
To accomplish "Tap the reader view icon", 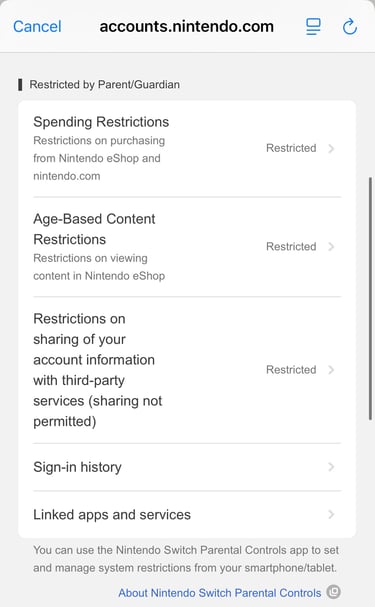I will coord(313,27).
